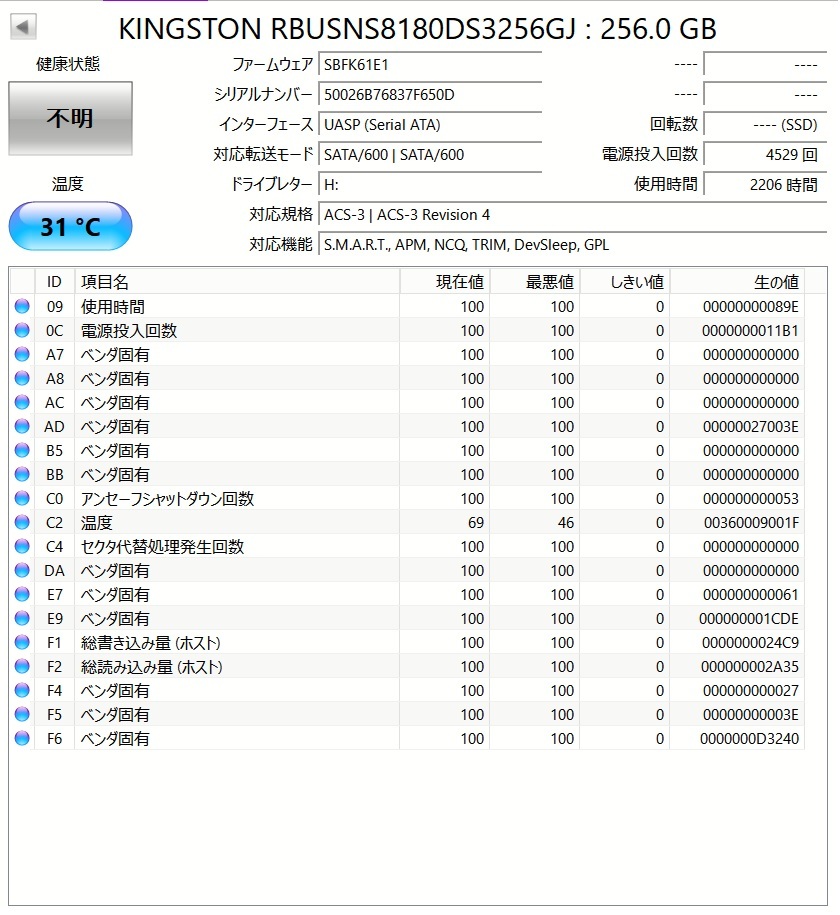Viewport: 840px width, 915px height.
Task: Click the しきい値 column header
Action: [x=625, y=282]
